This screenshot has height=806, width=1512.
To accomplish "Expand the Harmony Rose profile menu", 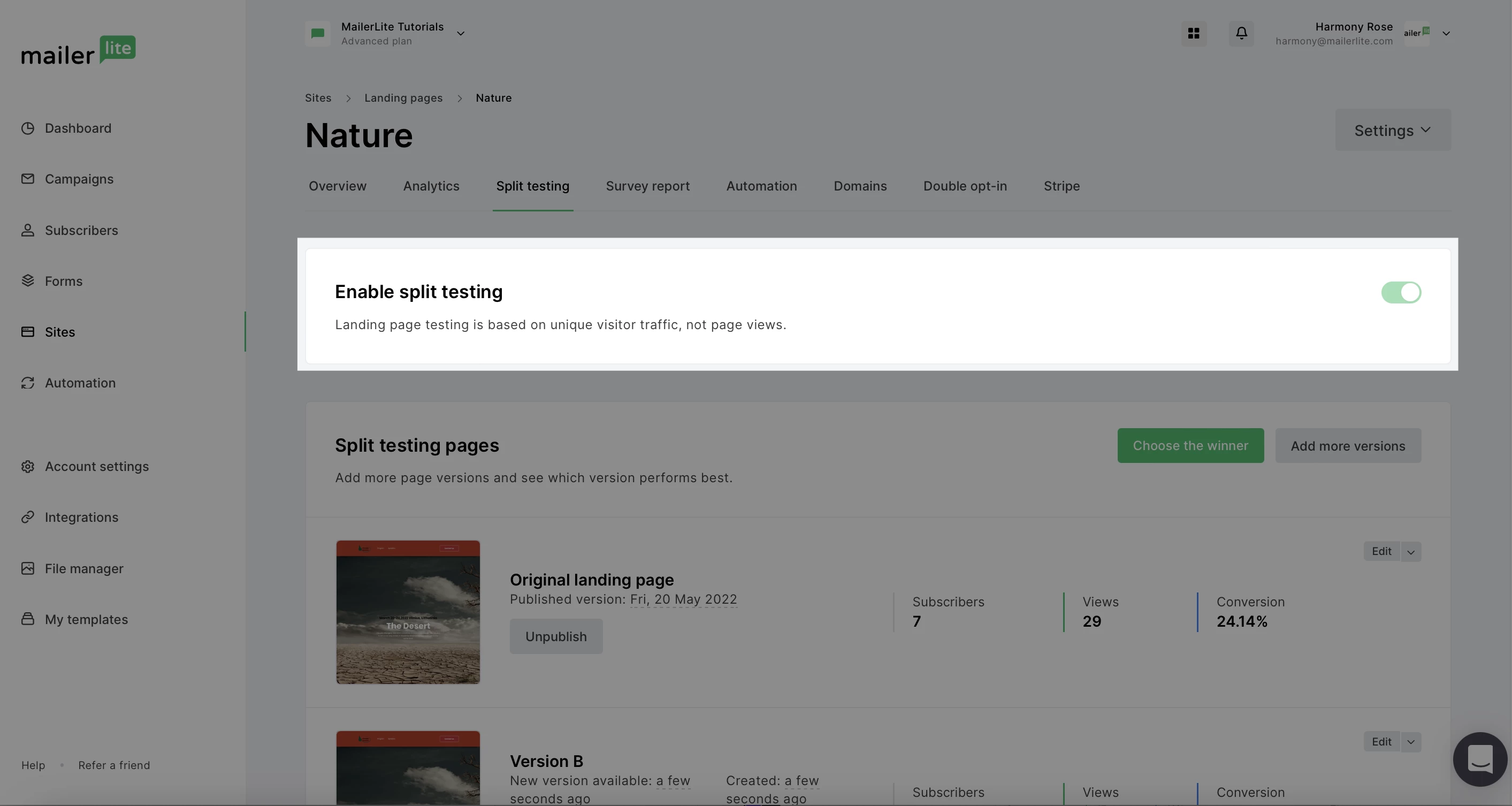I will [x=1446, y=34].
